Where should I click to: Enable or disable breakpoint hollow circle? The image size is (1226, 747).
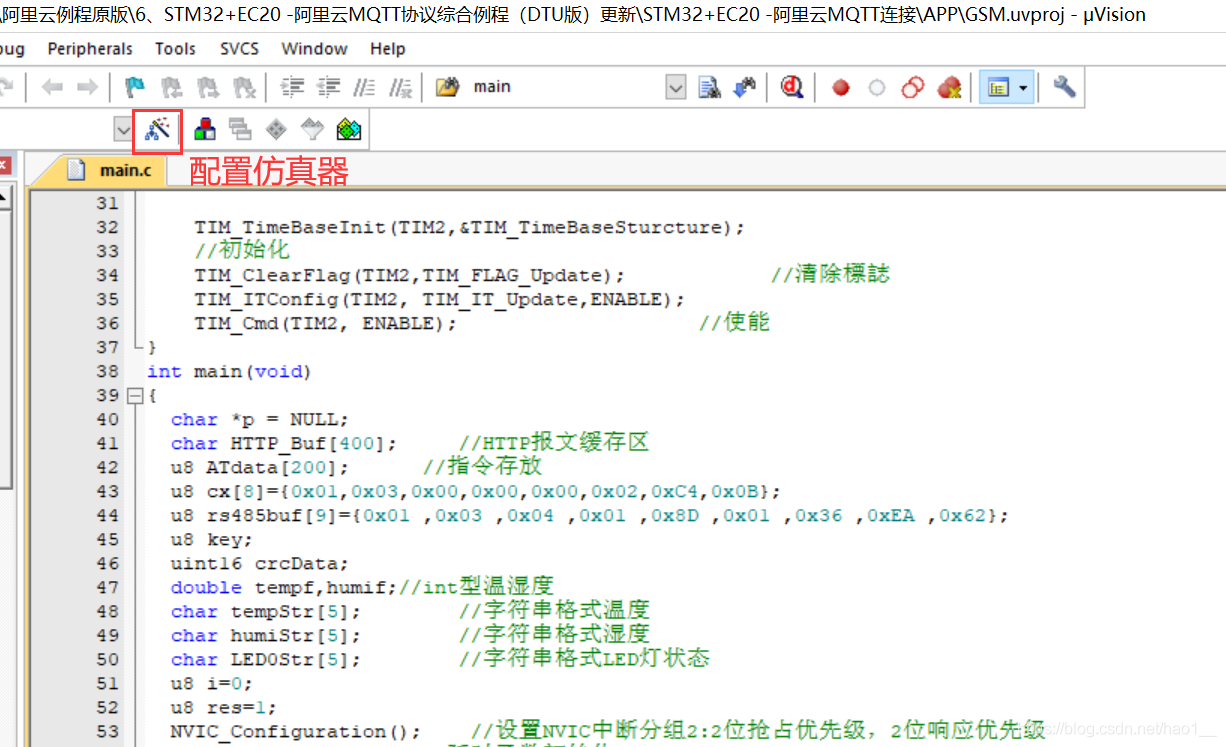tap(877, 87)
